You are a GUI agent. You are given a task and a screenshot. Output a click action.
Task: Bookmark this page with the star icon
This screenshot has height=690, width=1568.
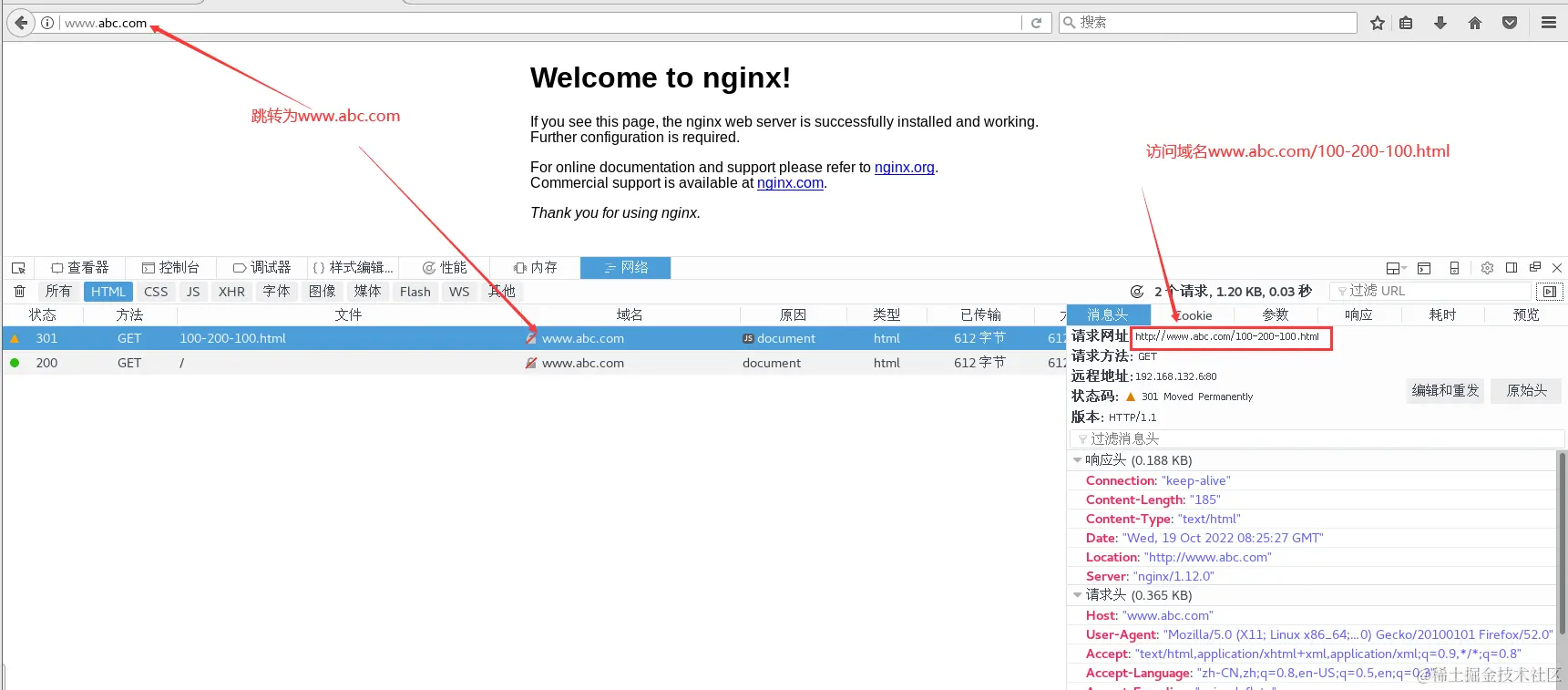(x=1378, y=23)
